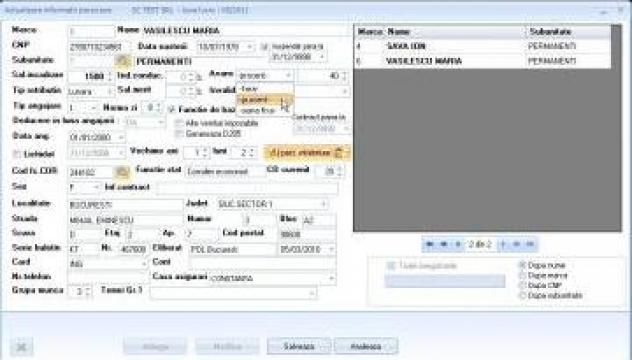
Task: Click the Adauga button
Action: (x=155, y=346)
